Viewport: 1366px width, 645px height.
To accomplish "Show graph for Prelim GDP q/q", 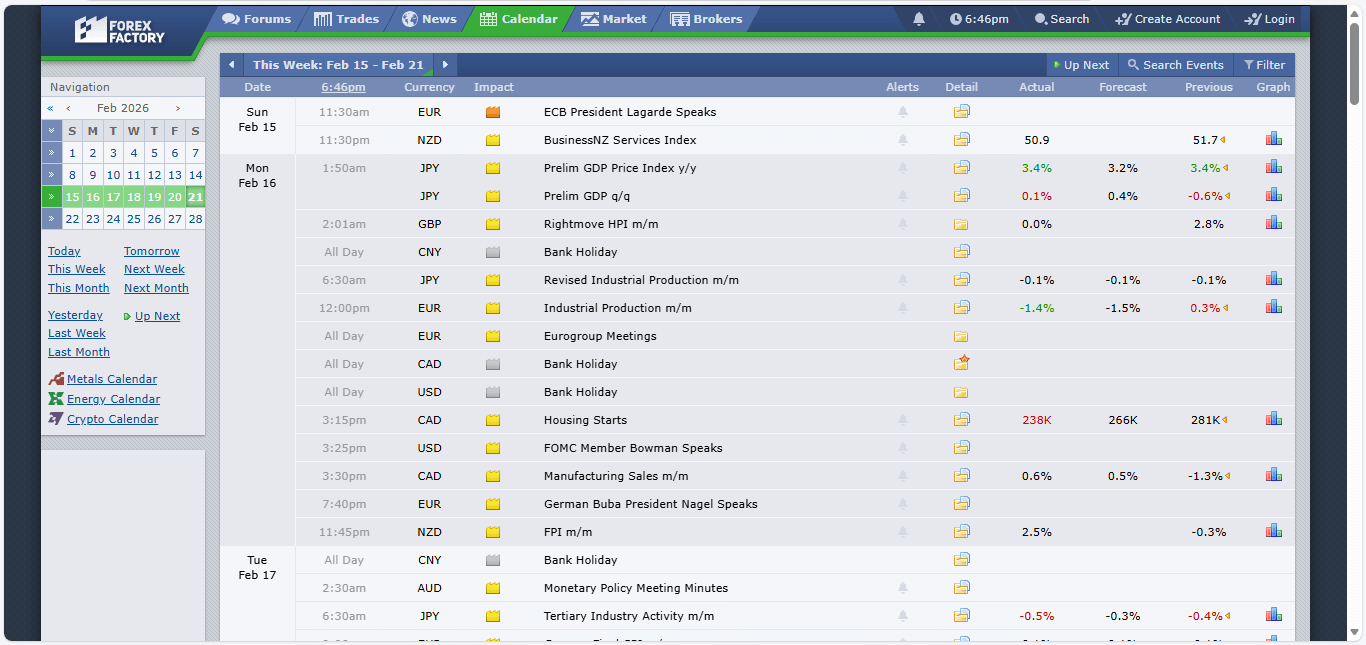I will [x=1273, y=196].
